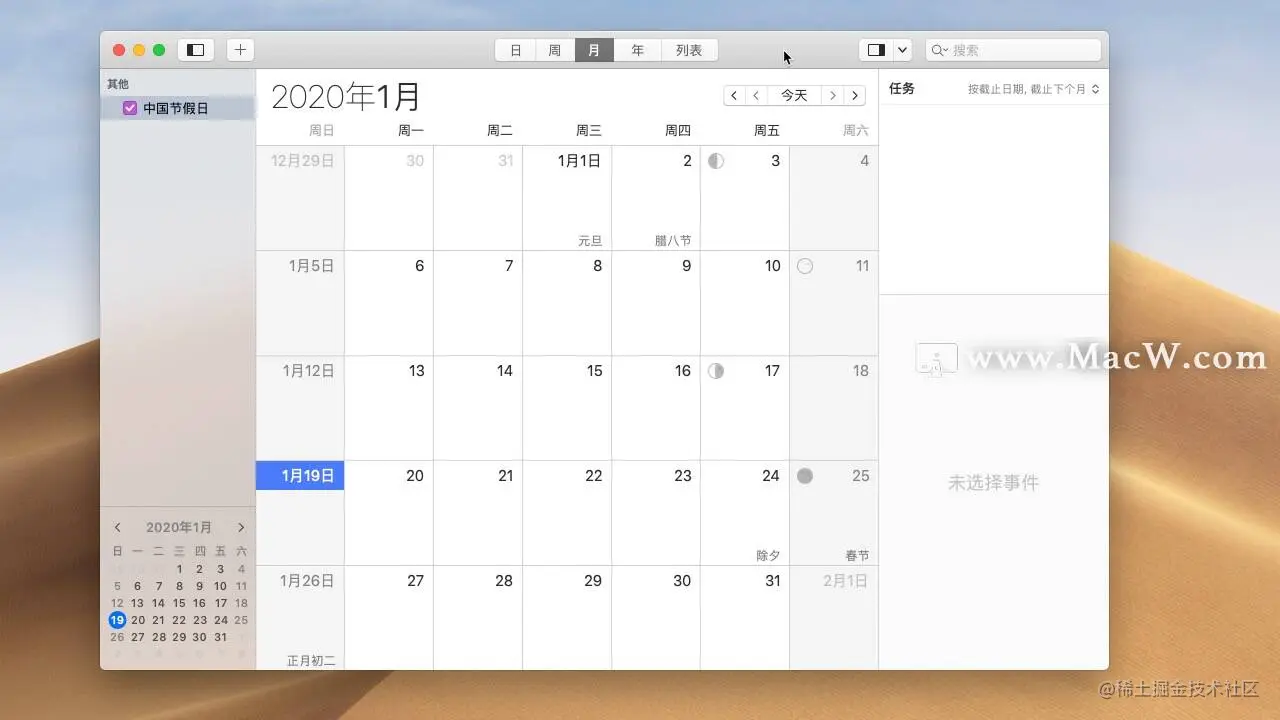Viewport: 1280px width, 720px height.
Task: Click the lighter forward arrow beside 今天
Action: (832, 95)
